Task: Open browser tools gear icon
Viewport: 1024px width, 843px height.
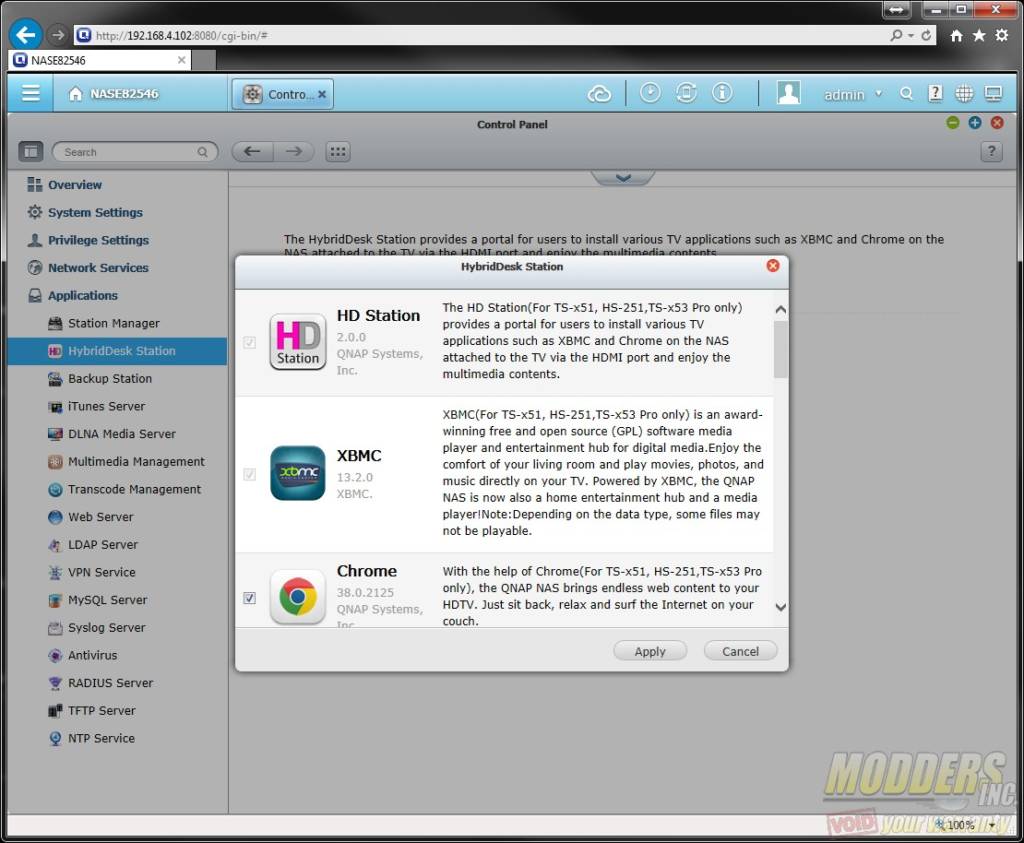Action: (1002, 35)
